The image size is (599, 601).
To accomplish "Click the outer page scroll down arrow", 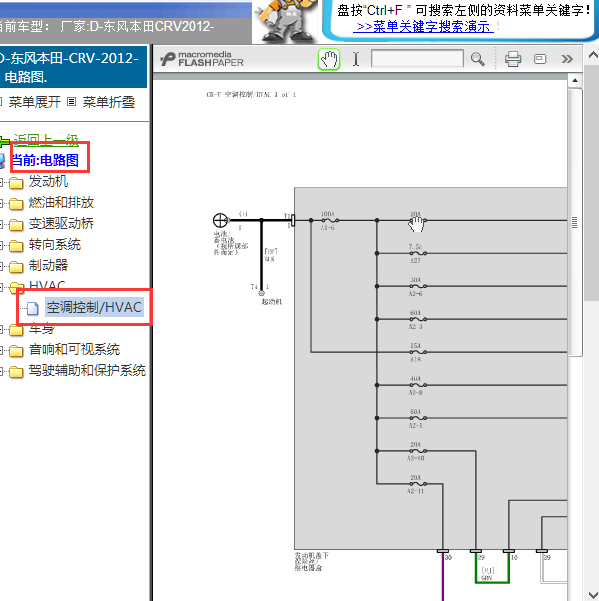I will (x=593, y=594).
